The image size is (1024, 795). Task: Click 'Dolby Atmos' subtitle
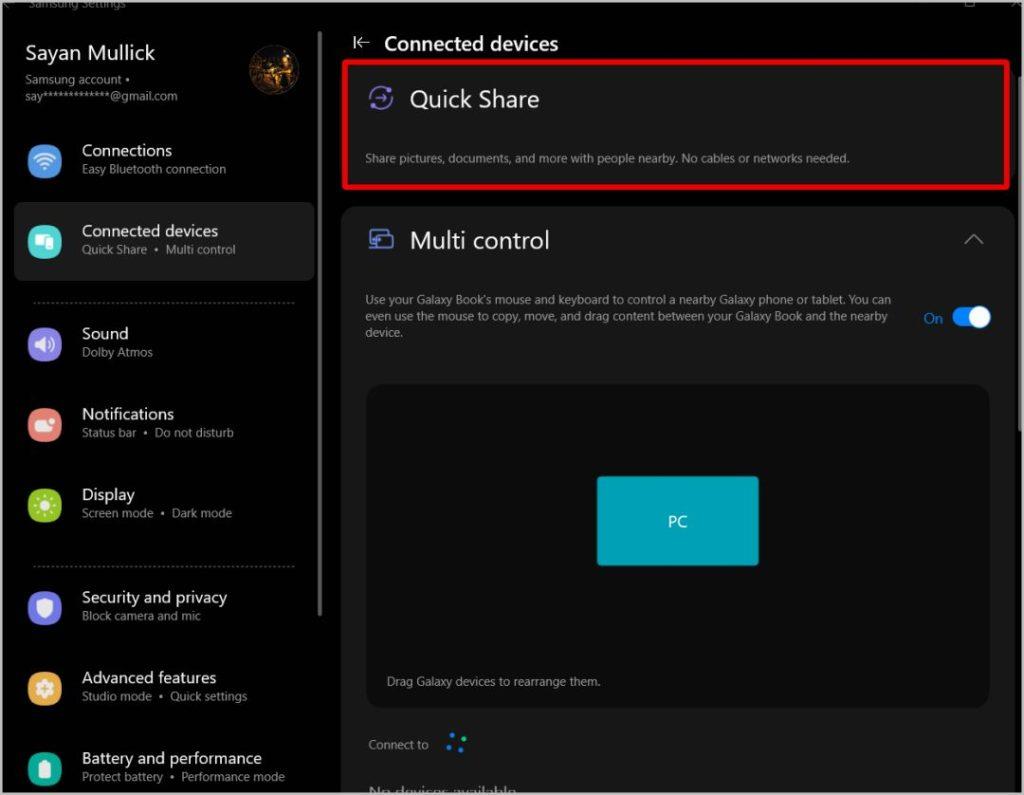pos(117,352)
